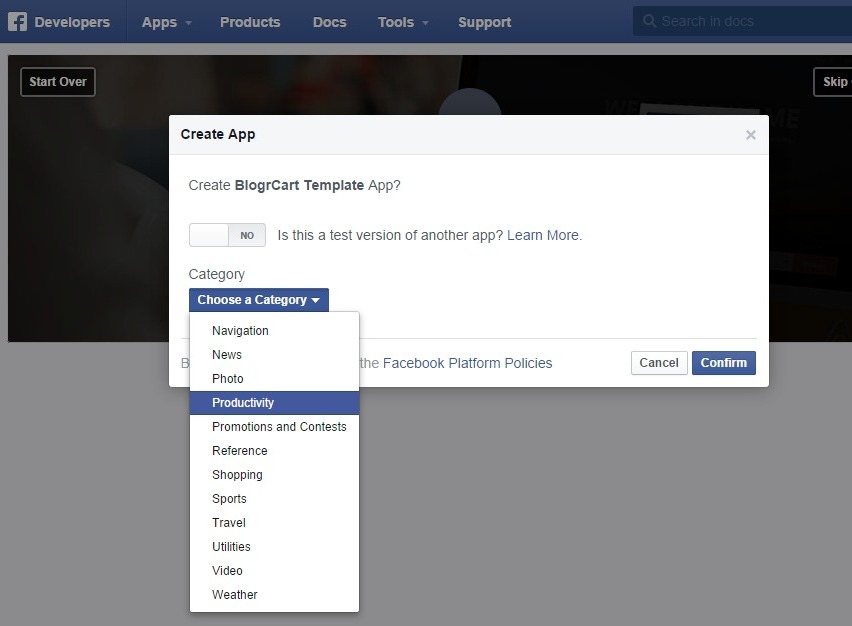
Task: Close the Create App dialog with X
Action: (750, 135)
